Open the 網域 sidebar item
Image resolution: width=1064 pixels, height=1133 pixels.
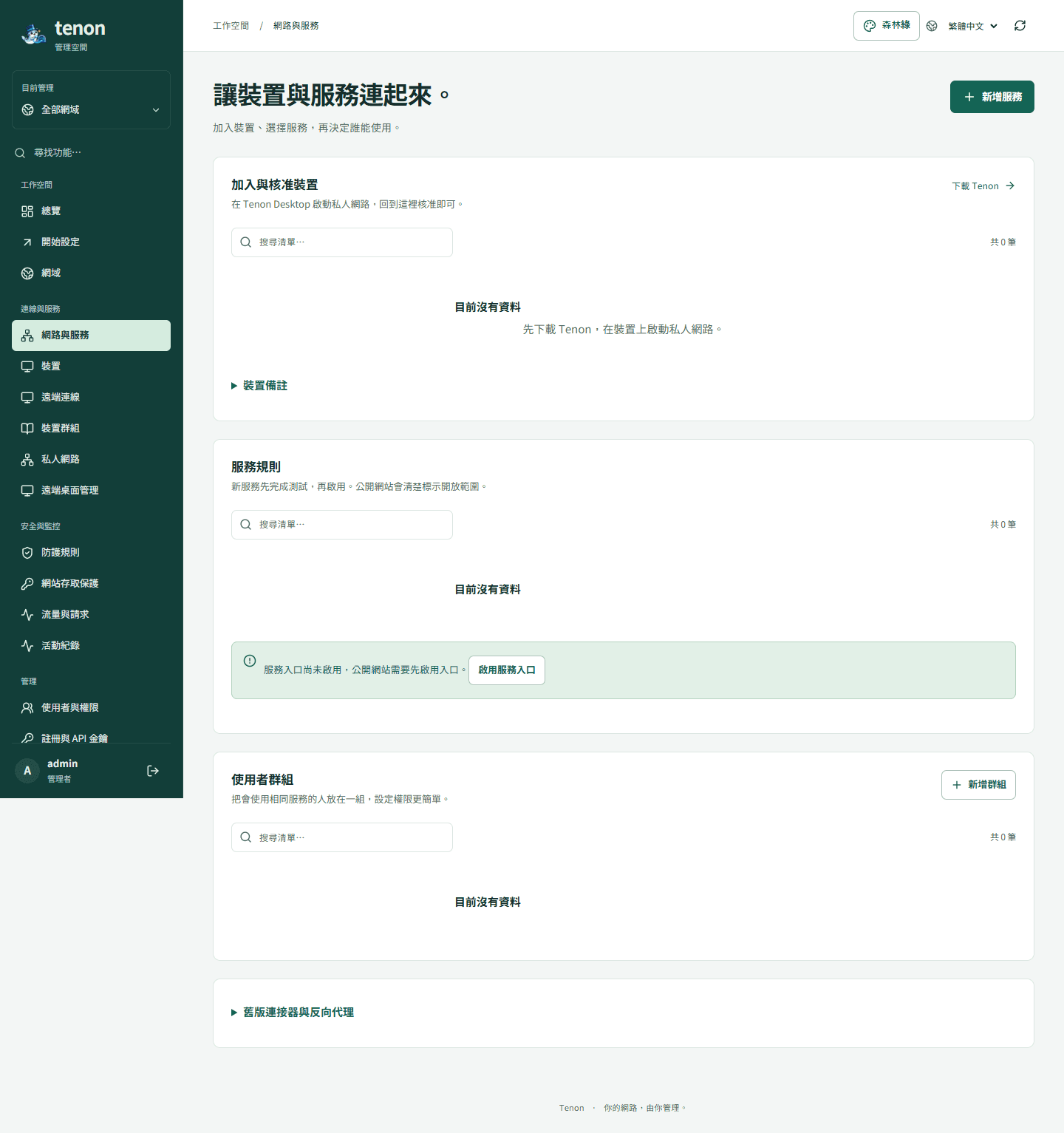pos(91,273)
